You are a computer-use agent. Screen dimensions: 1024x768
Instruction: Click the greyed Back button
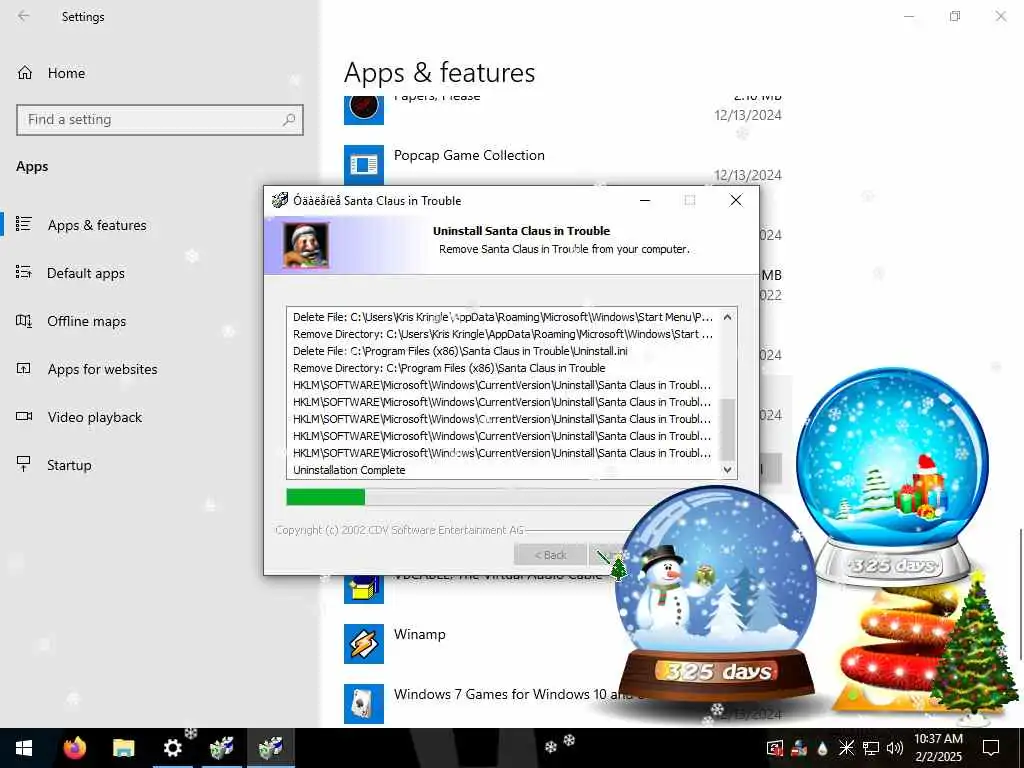550,555
